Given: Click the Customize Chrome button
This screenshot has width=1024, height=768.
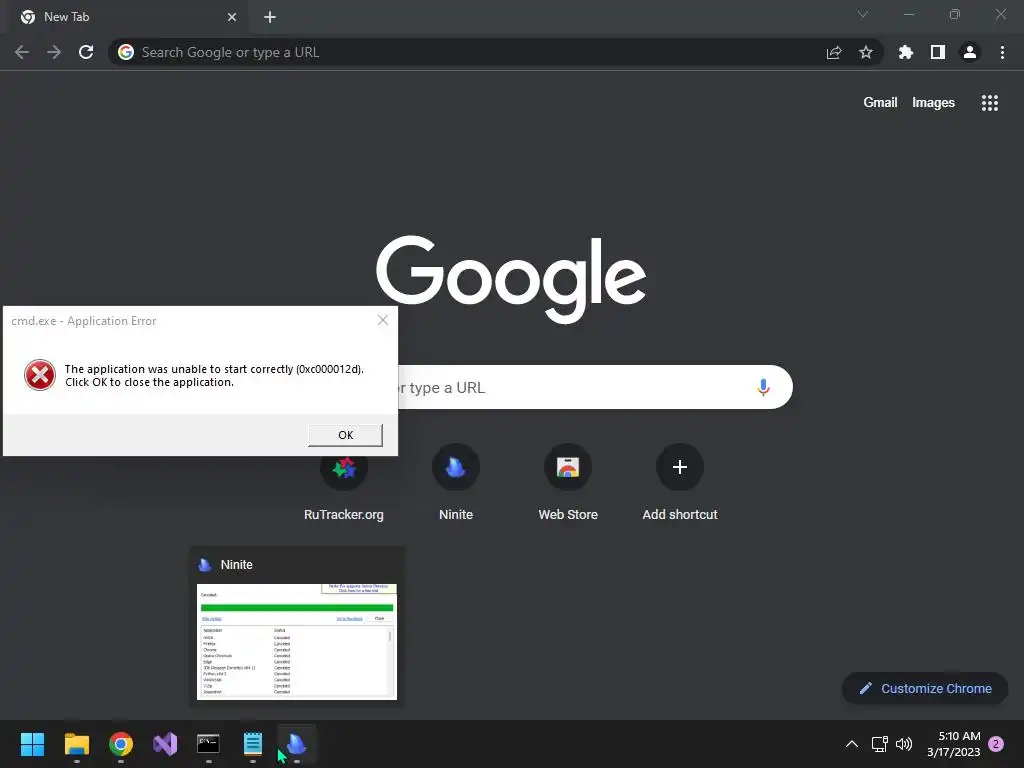Looking at the screenshot, I should click(925, 688).
